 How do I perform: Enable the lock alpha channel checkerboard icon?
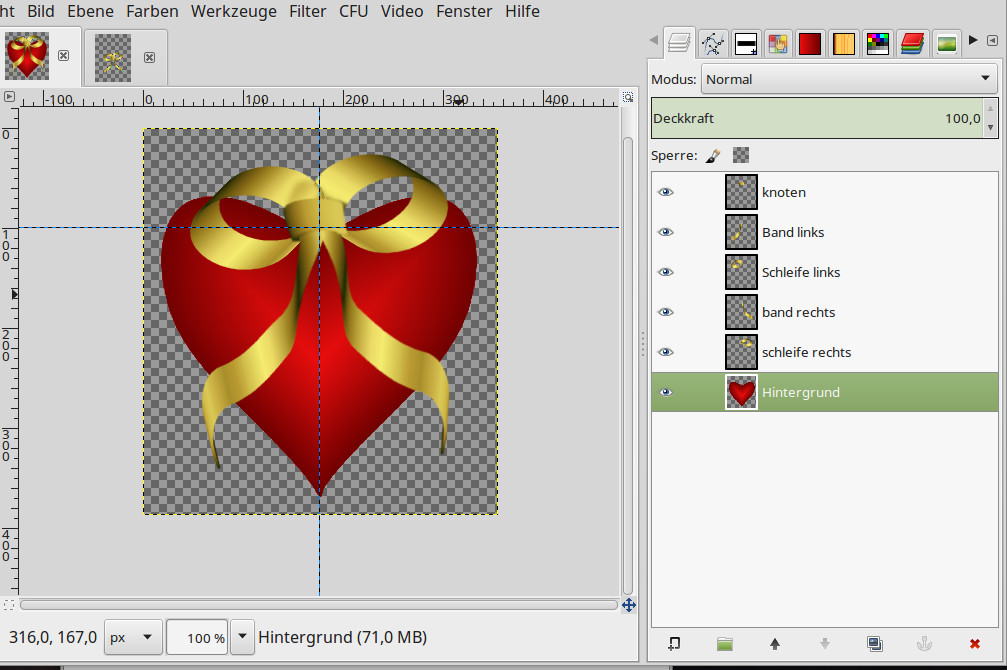coord(741,155)
